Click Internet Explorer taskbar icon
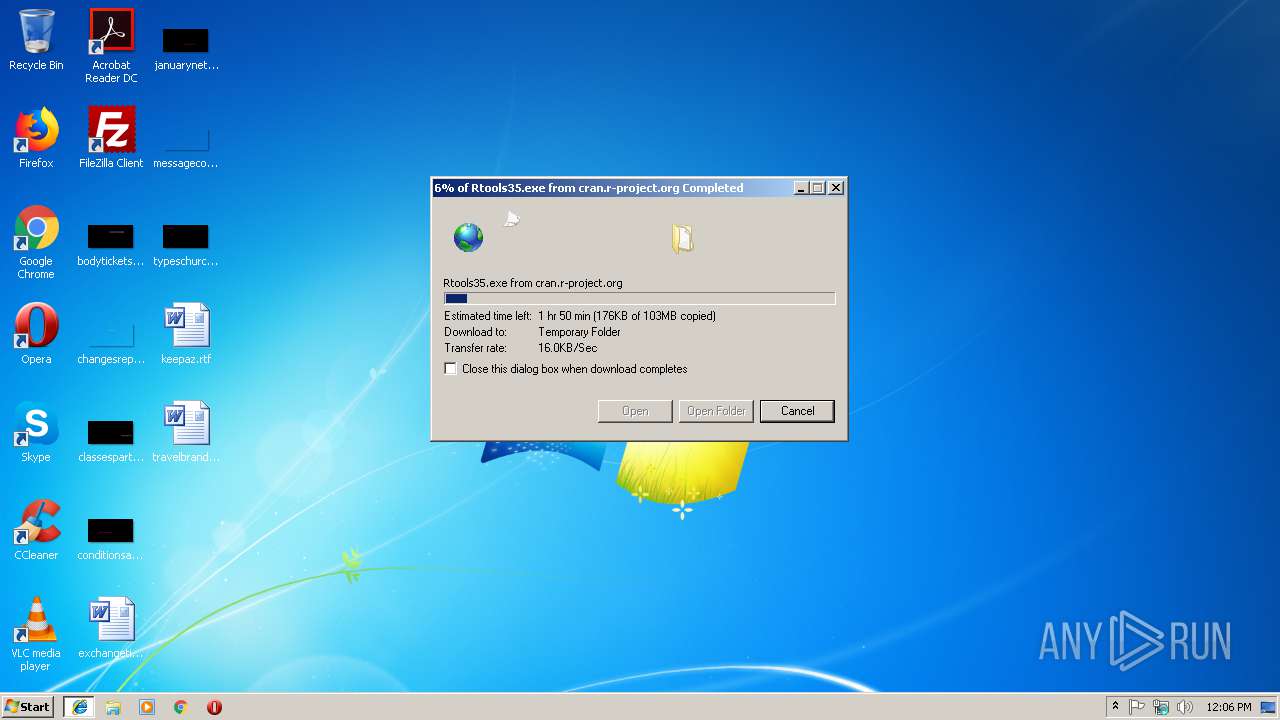1280x720 pixels. pyautogui.click(x=80, y=707)
